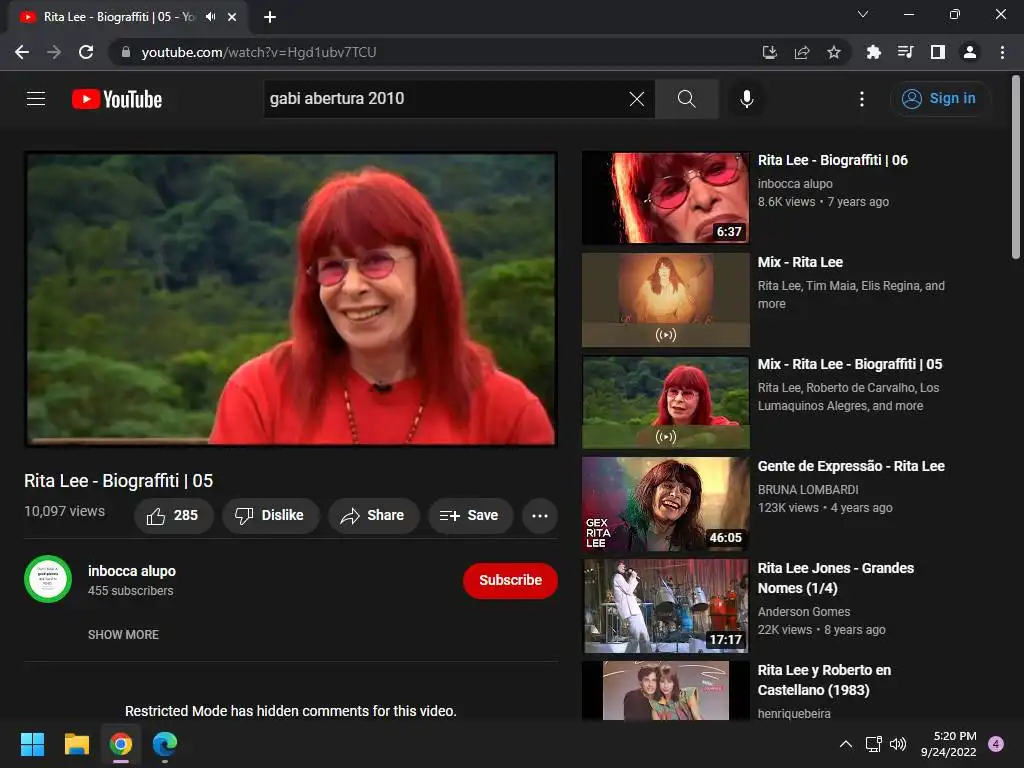Open YouTube settings three-dot menu
1024x768 pixels.
pyautogui.click(x=862, y=99)
